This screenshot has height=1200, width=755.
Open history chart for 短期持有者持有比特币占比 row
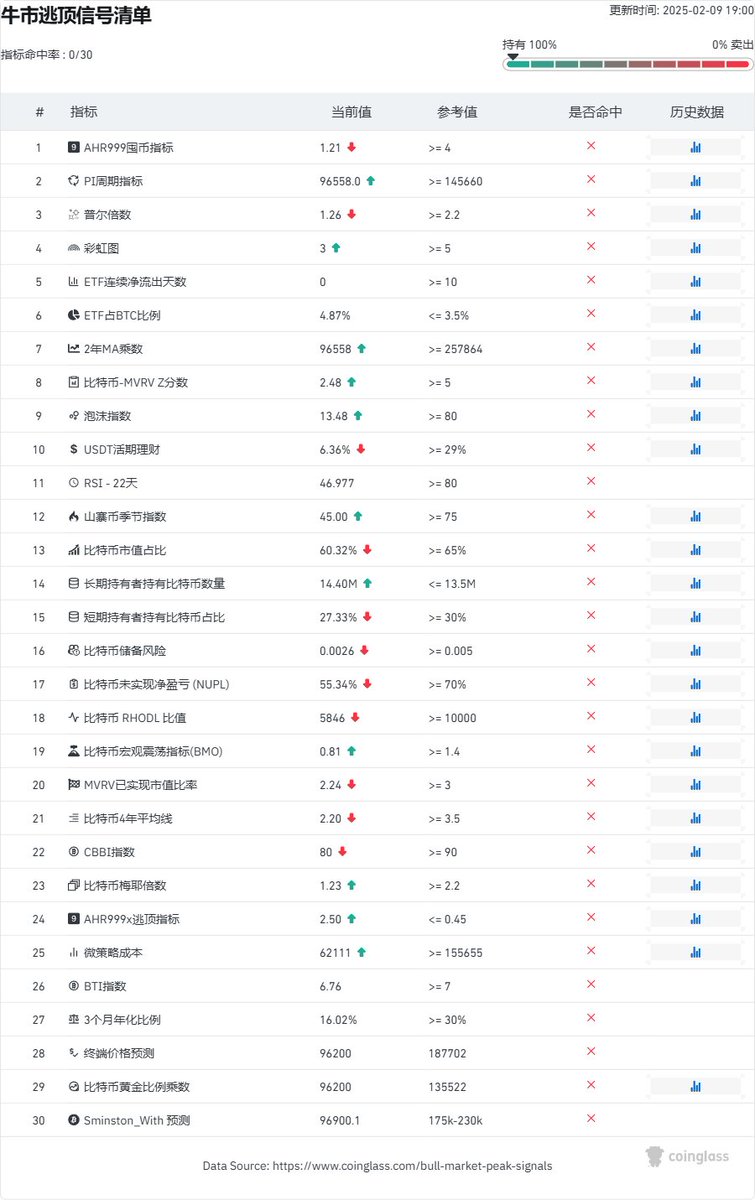(695, 617)
